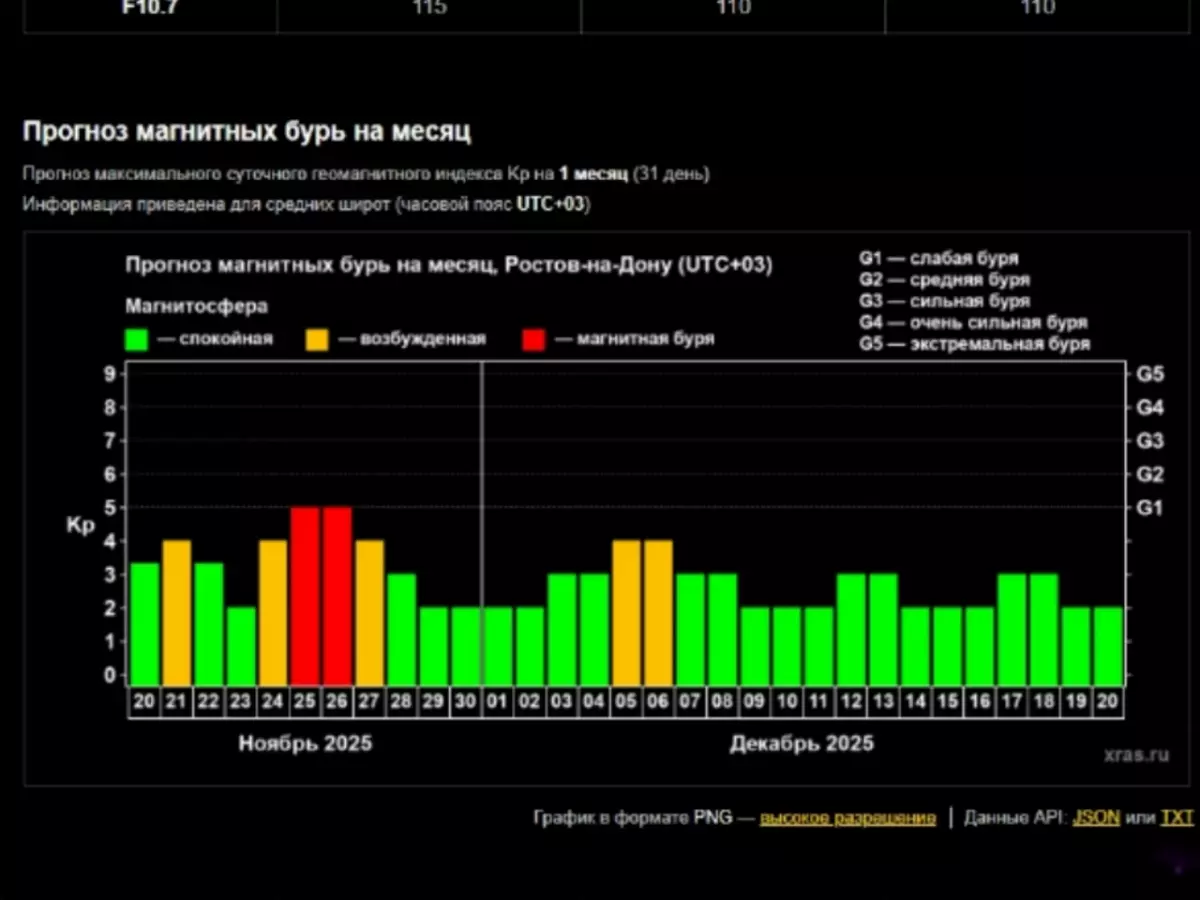Click the yellow возбужденная legend swatch
The image size is (1200, 900).
pyautogui.click(x=317, y=339)
